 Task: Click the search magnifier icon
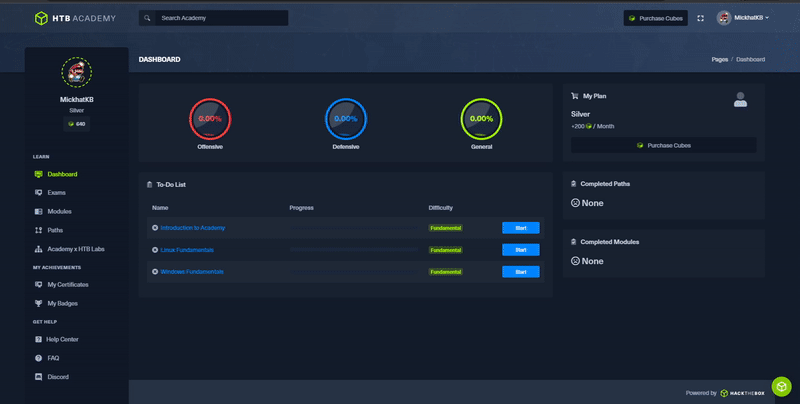coord(148,18)
